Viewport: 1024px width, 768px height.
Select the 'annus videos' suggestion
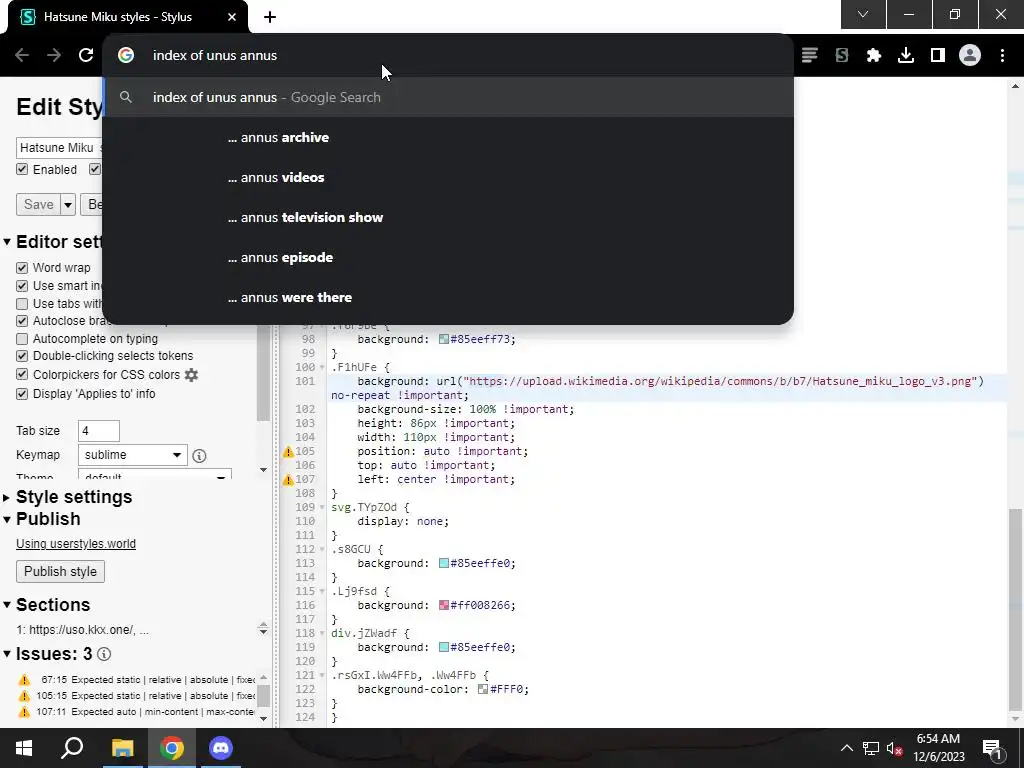point(448,177)
